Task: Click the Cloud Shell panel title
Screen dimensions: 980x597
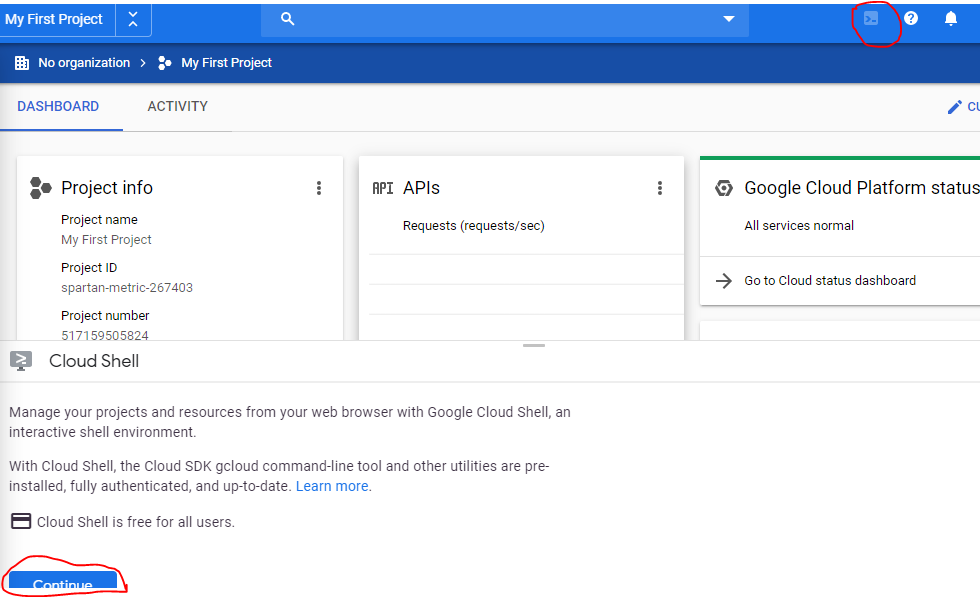Action: pos(94,361)
